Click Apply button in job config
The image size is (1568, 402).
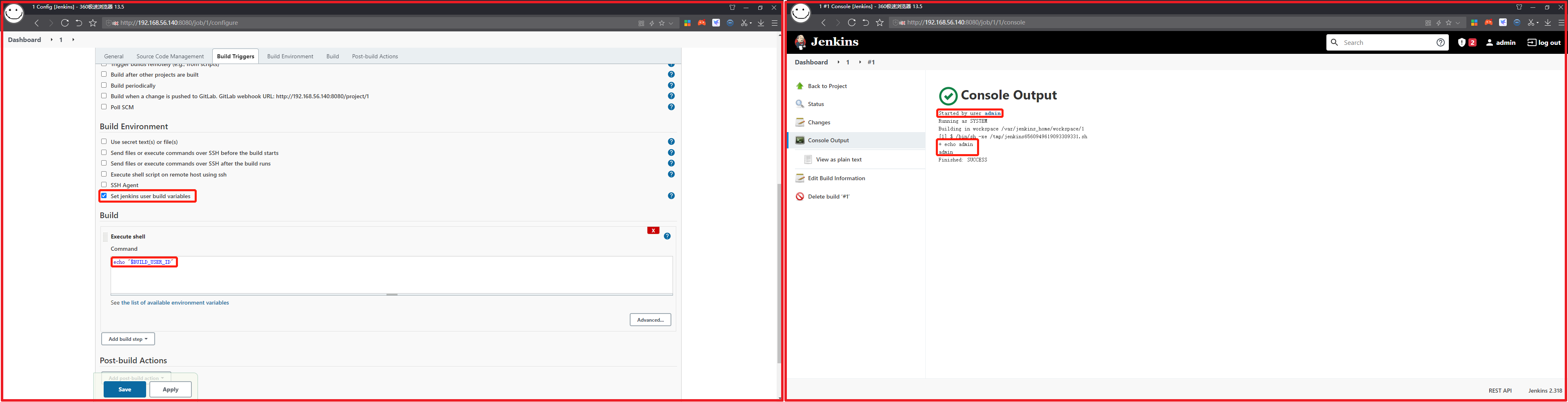coord(171,389)
